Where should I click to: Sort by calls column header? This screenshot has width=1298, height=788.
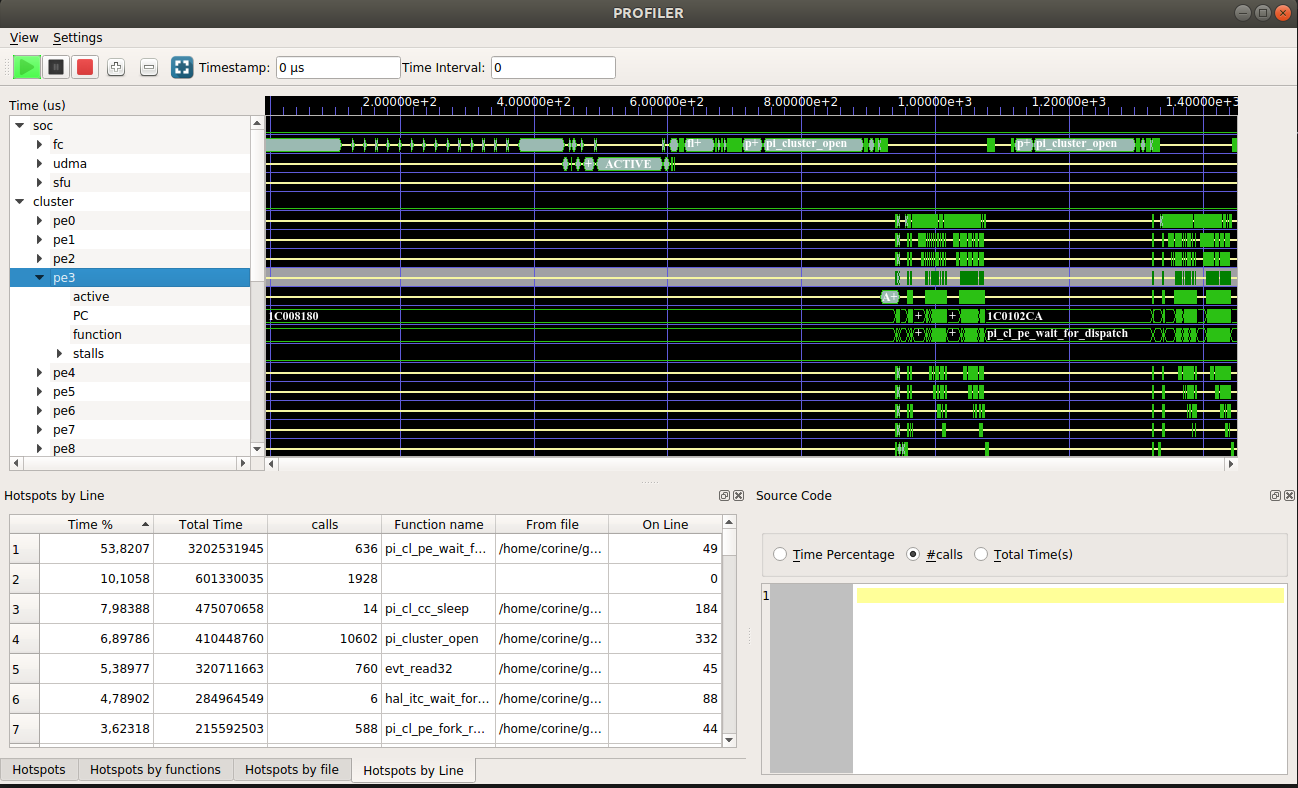325,524
